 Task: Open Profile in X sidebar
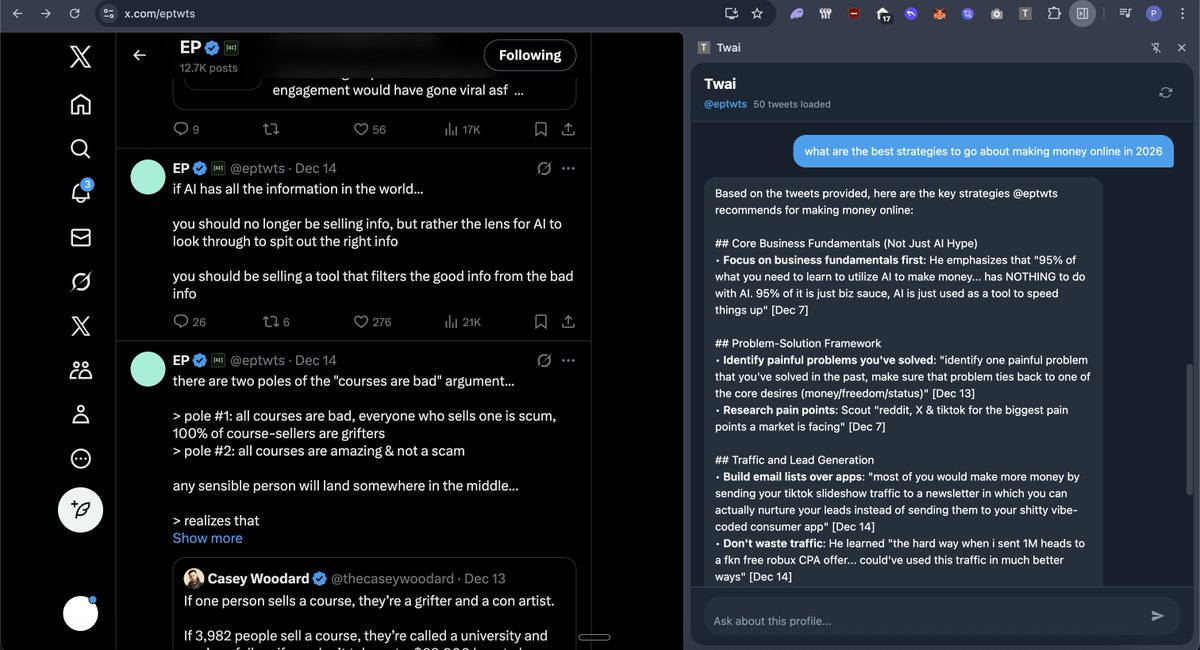81,414
